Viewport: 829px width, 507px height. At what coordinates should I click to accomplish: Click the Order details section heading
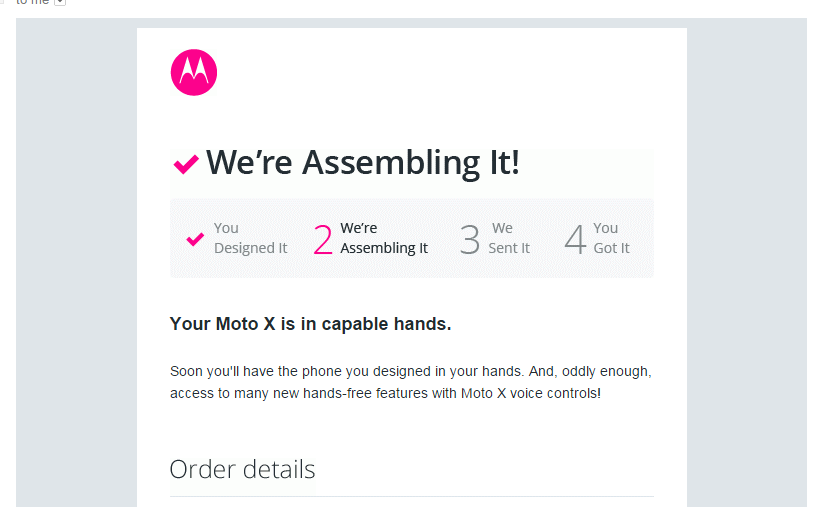(x=242, y=469)
